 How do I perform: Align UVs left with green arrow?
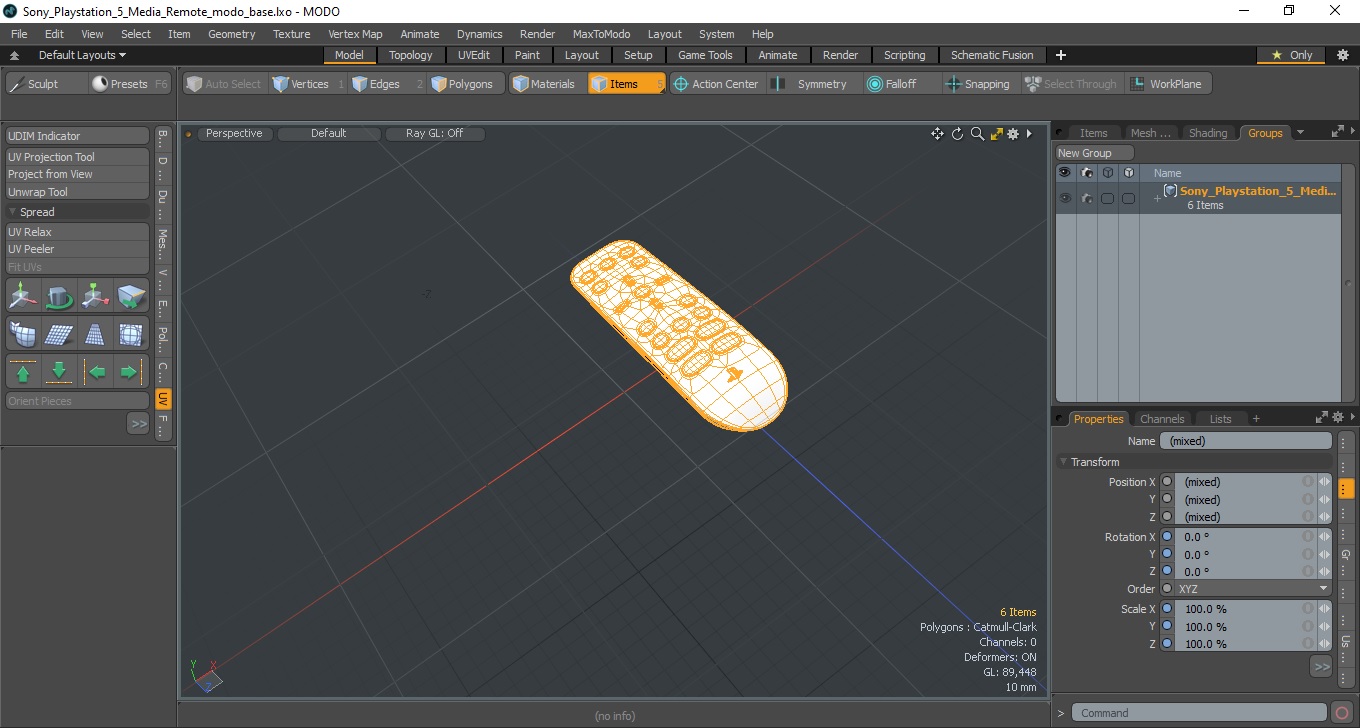coord(96,372)
